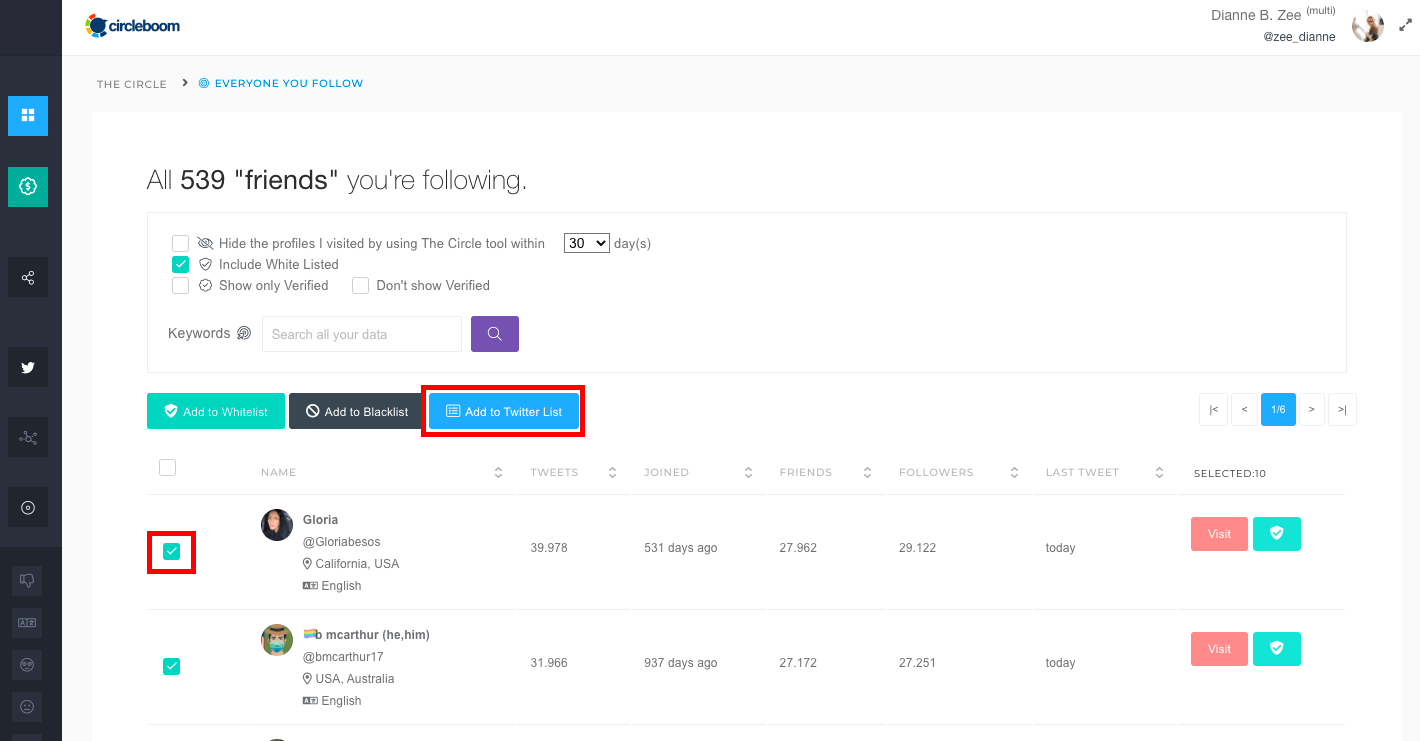The image size is (1420, 741).
Task: Uncheck Include White Listed
Action: click(180, 264)
